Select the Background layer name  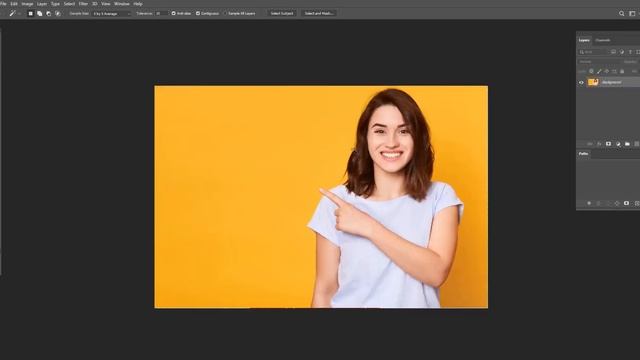[611, 82]
